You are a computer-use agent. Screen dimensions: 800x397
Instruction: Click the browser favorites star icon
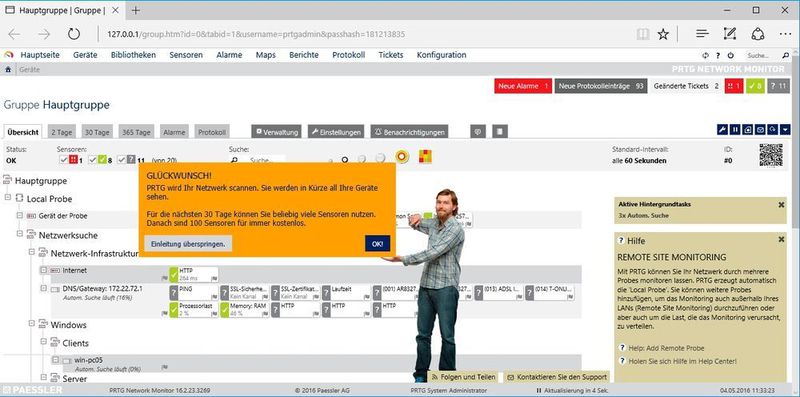(x=663, y=34)
